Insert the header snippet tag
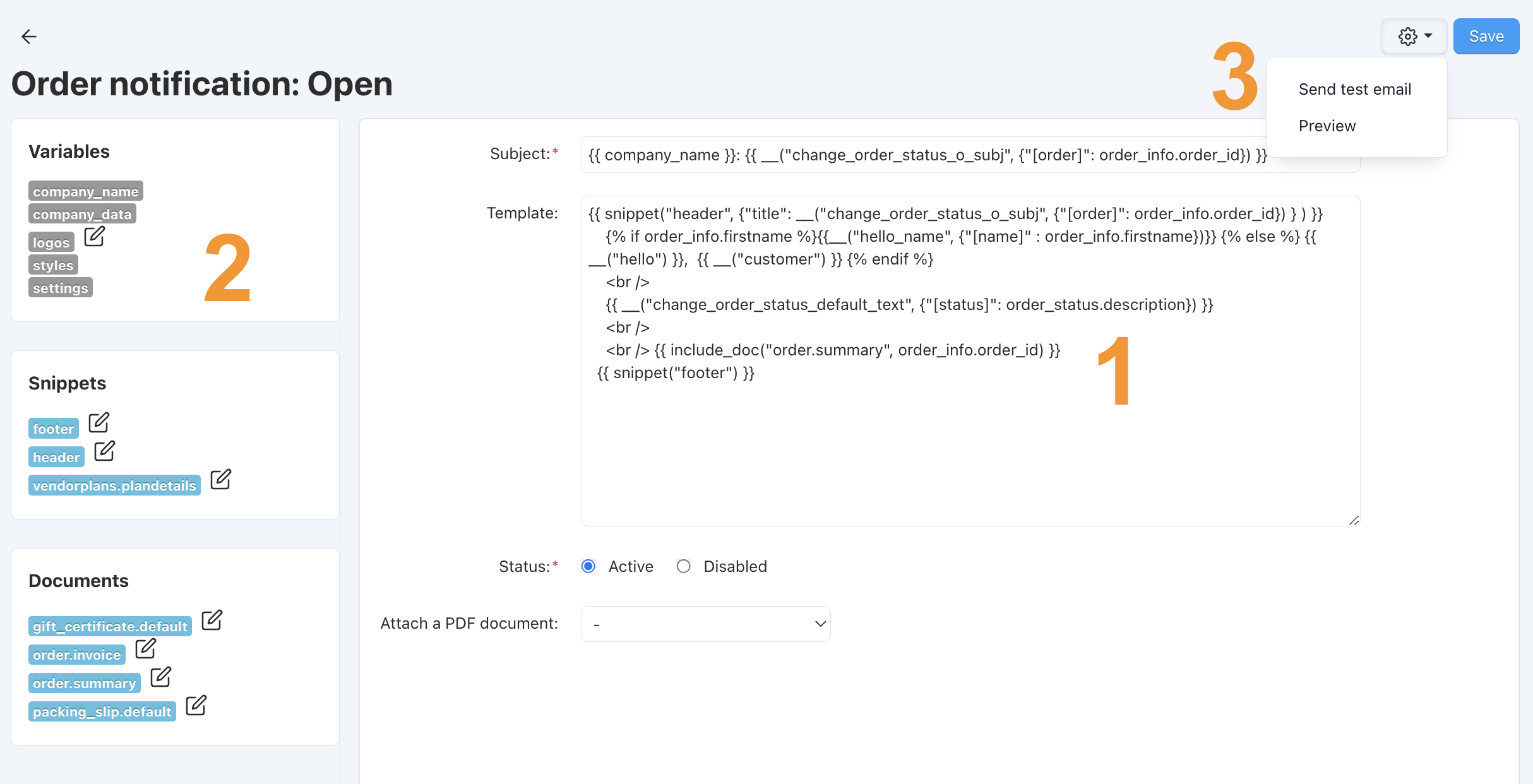Screen dimensions: 1533x784 pos(56,457)
